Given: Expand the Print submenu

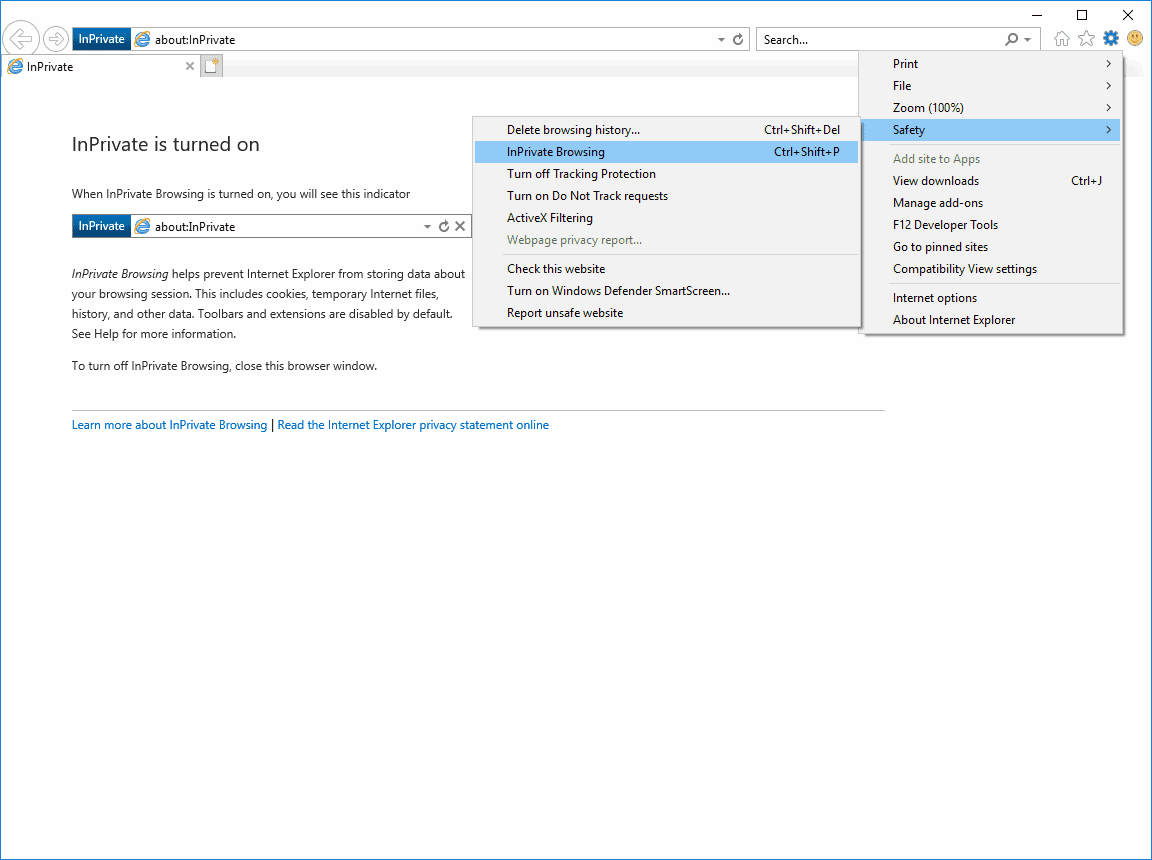Looking at the screenshot, I should pyautogui.click(x=990, y=64).
